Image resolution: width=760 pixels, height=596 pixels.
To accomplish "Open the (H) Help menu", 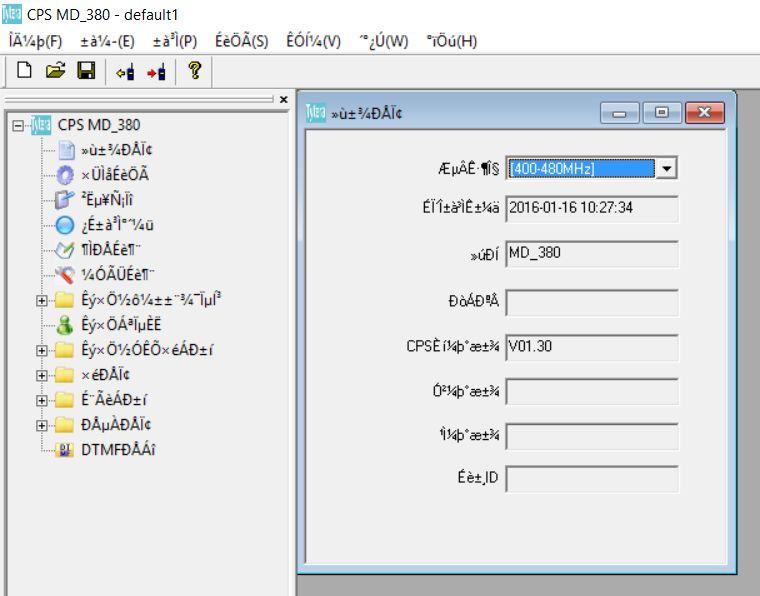I will coord(452,41).
